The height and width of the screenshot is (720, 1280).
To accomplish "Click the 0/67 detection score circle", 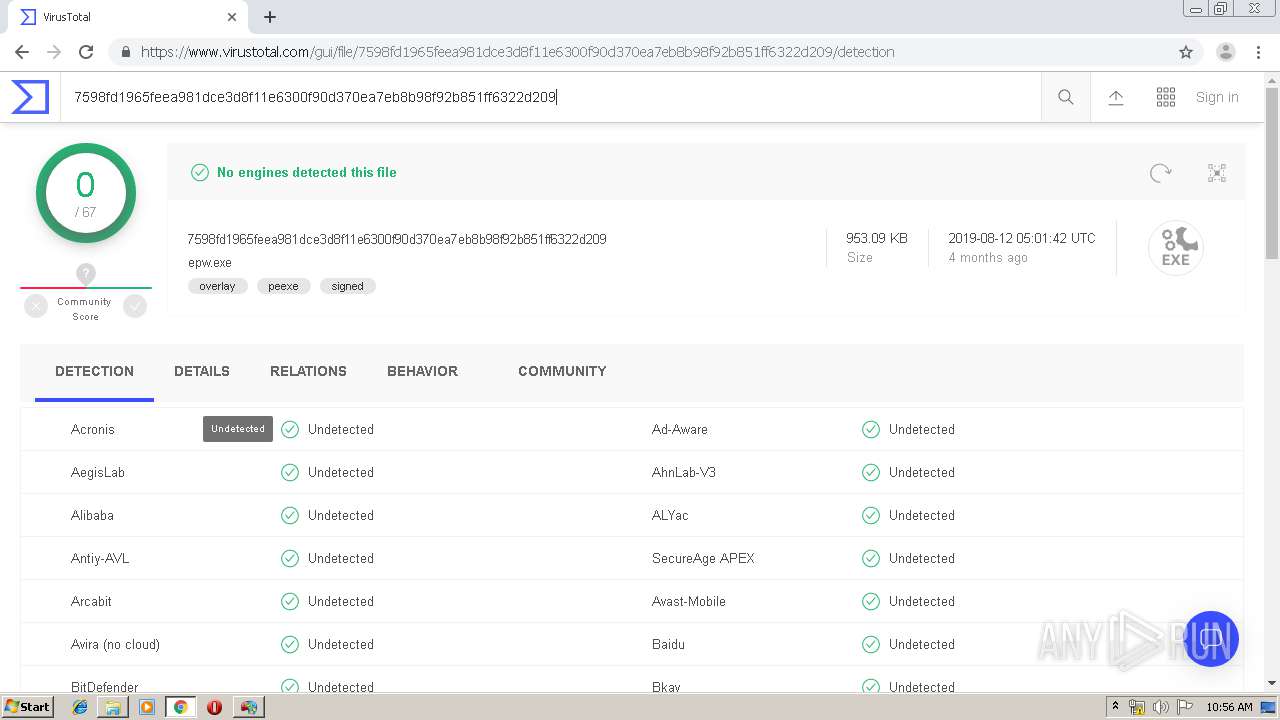I will pyautogui.click(x=86, y=193).
